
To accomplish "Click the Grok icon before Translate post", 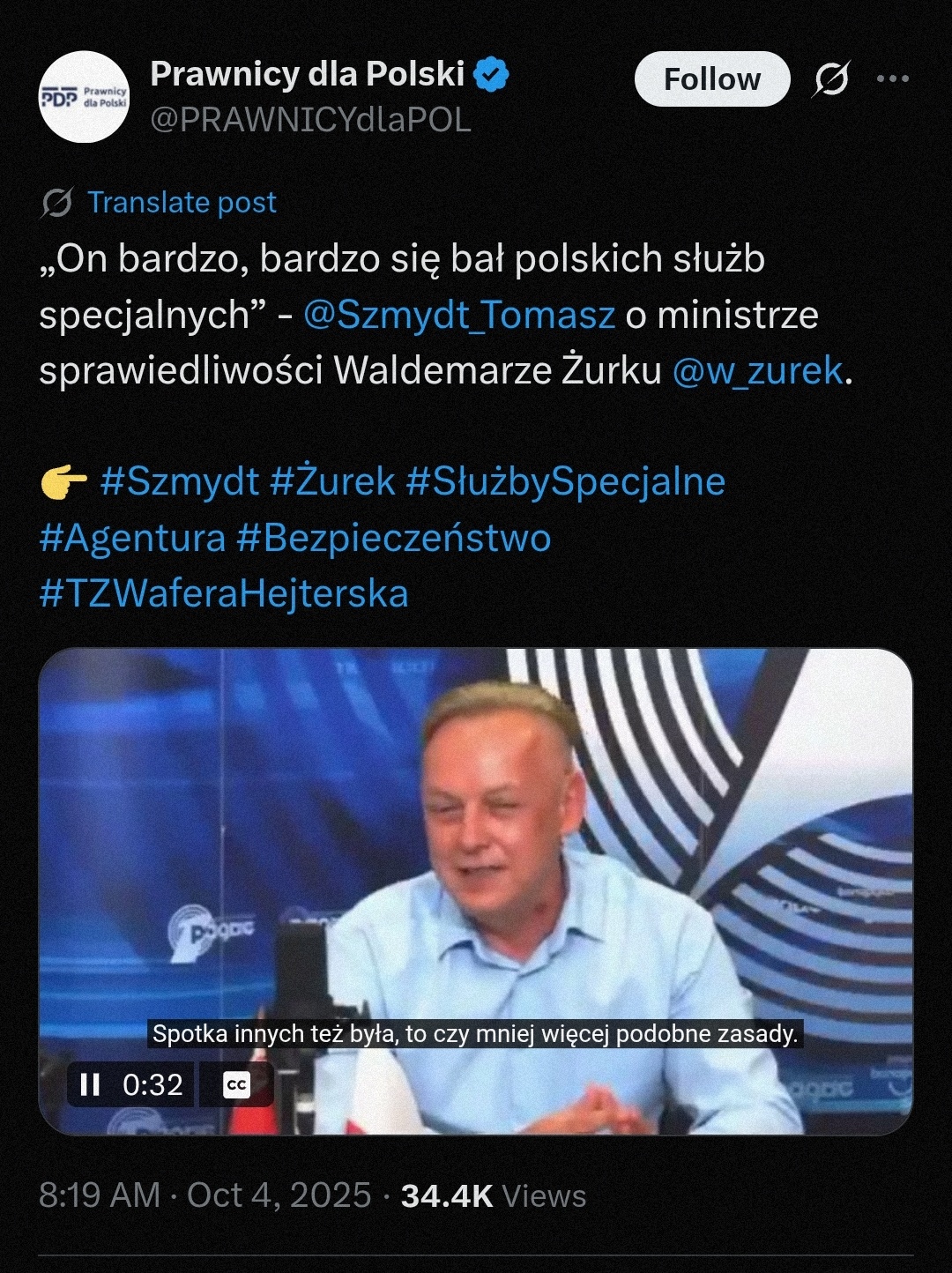I will point(57,203).
